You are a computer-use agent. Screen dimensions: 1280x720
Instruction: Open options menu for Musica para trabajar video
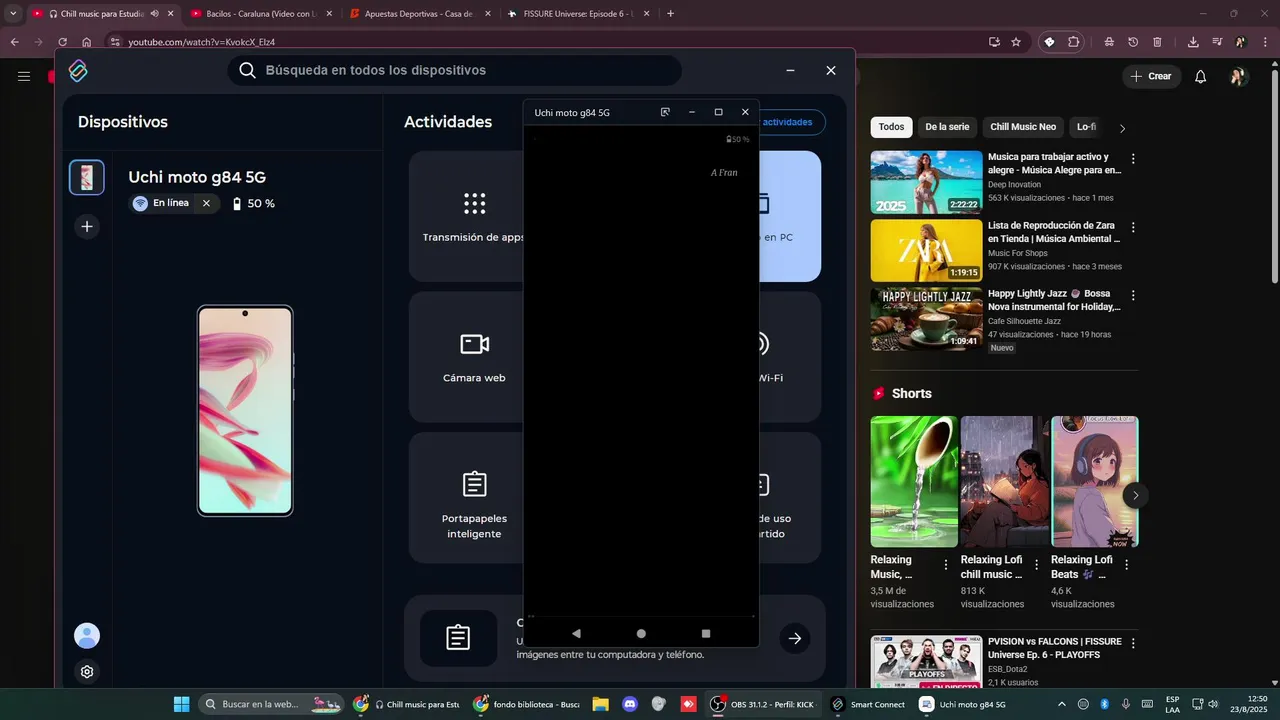coord(1133,159)
